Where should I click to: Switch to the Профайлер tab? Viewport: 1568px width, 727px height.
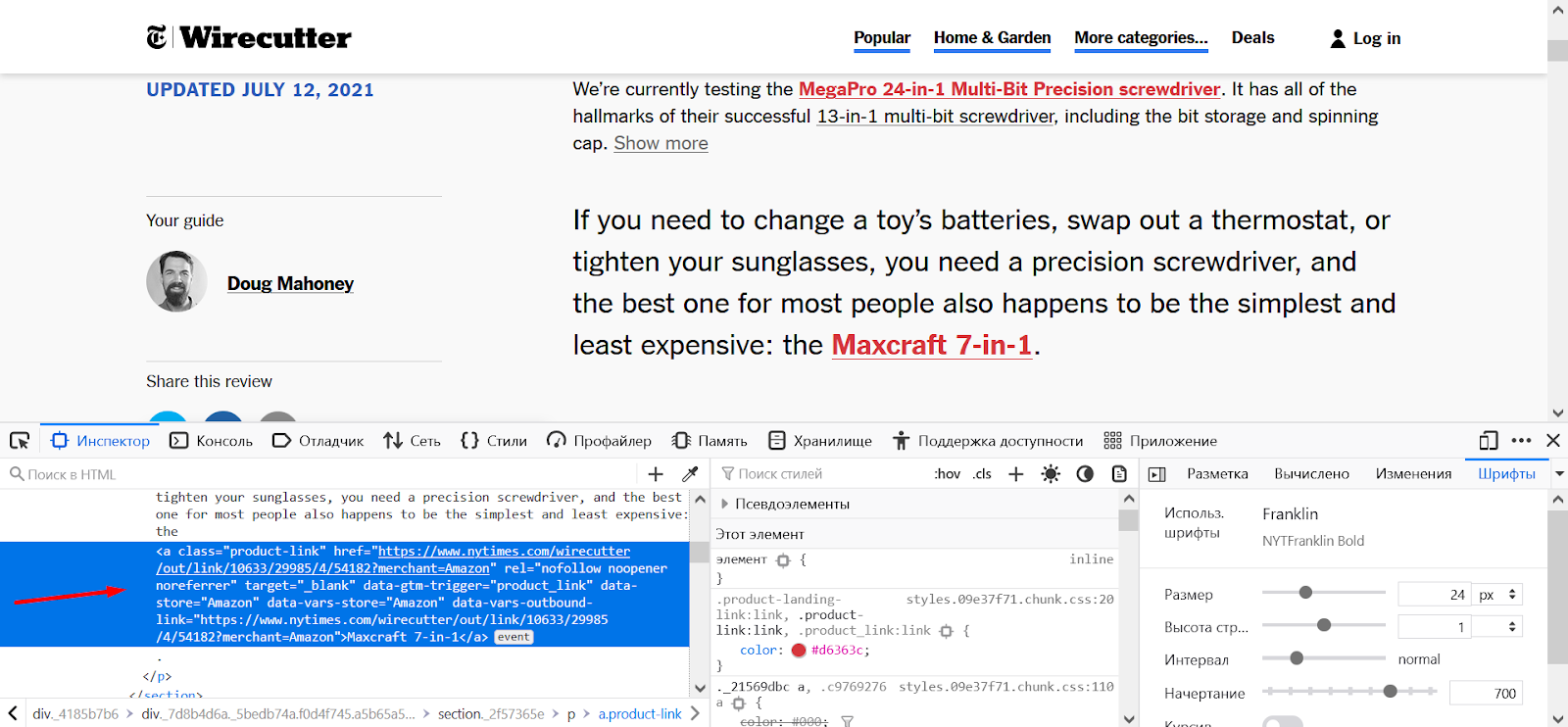600,441
